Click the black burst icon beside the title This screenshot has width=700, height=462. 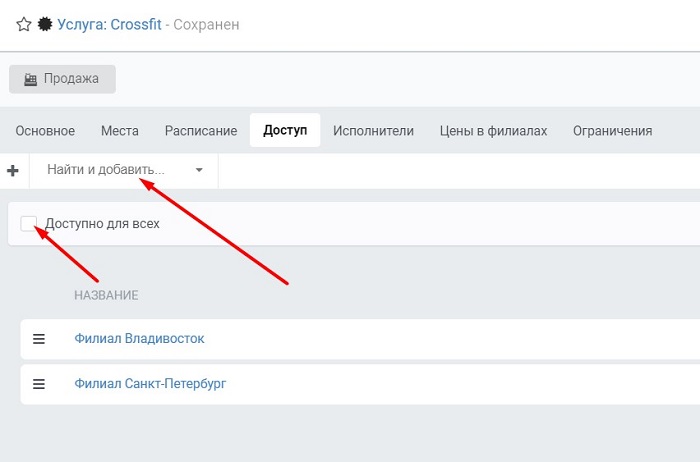click(45, 24)
